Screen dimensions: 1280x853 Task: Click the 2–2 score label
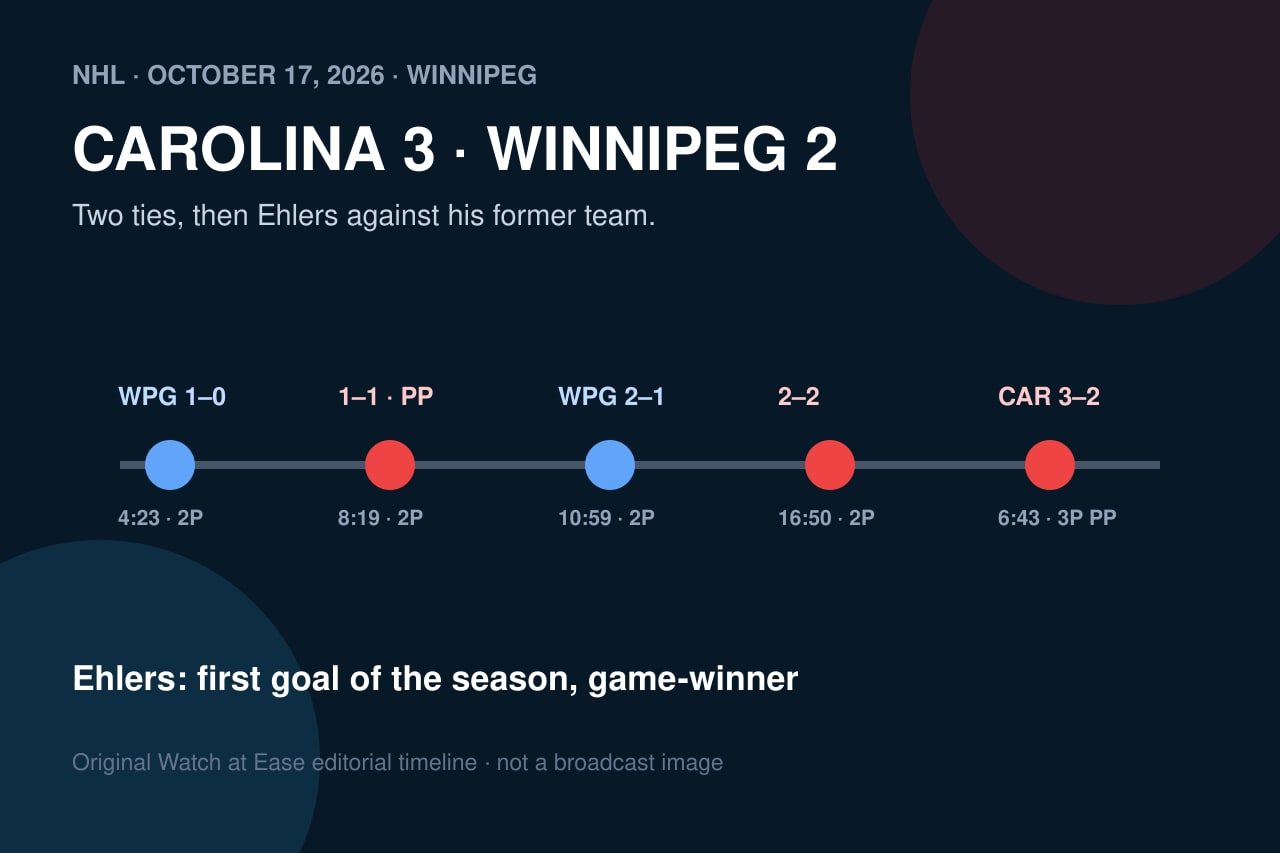tap(799, 397)
